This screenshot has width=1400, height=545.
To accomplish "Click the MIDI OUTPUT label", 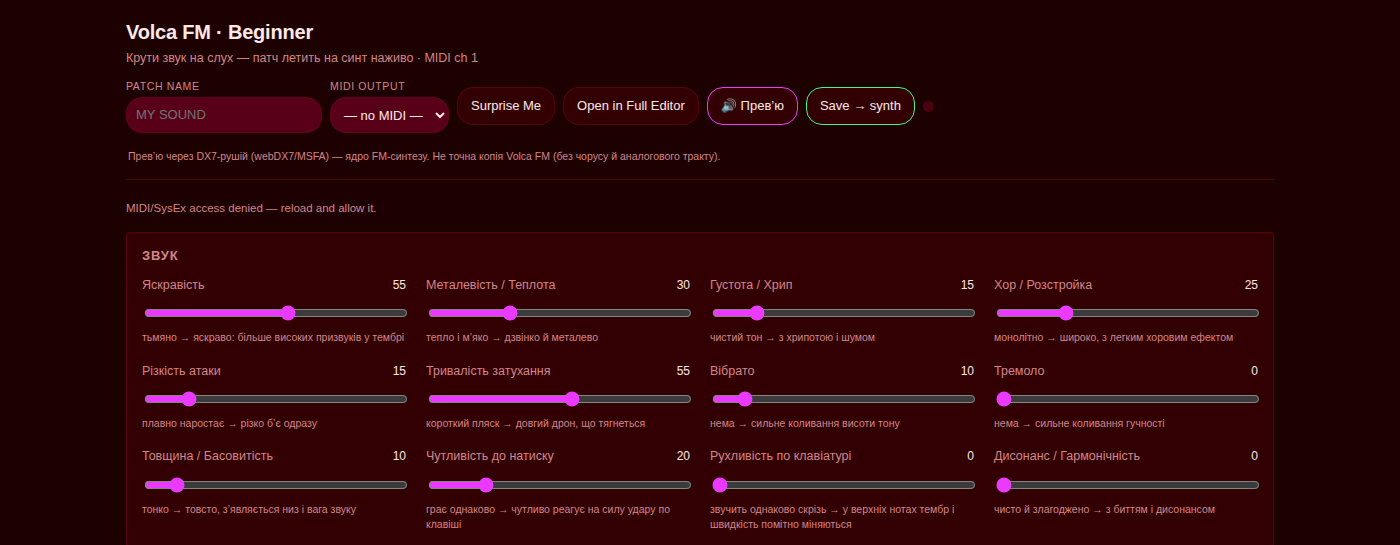I will [x=368, y=86].
